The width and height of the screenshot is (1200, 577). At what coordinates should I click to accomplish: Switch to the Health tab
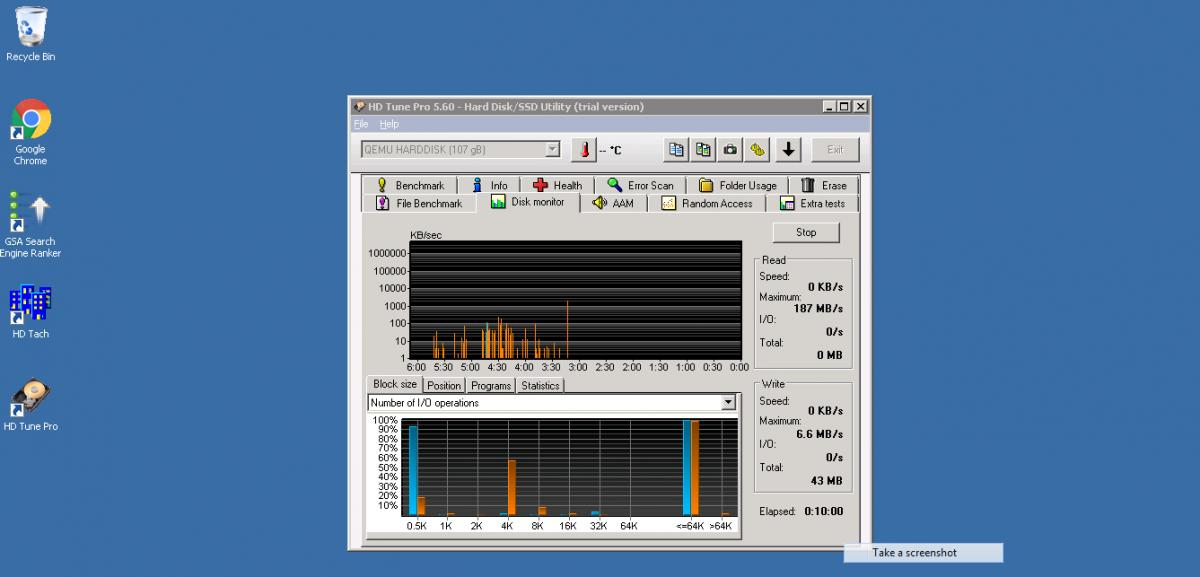558,185
